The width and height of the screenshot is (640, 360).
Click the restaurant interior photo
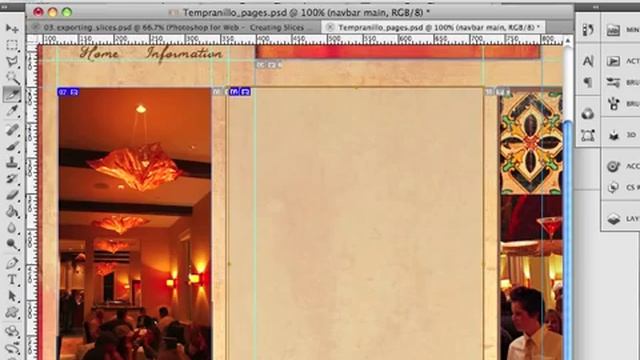tap(135, 224)
